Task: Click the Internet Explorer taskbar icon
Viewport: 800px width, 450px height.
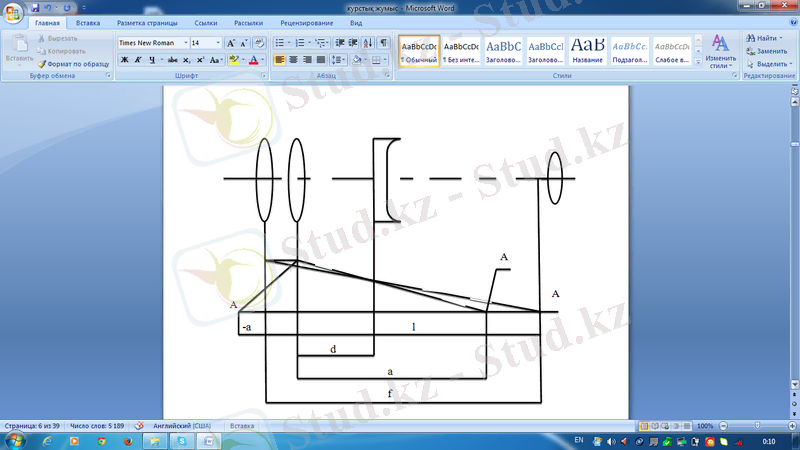Action: coord(47,441)
